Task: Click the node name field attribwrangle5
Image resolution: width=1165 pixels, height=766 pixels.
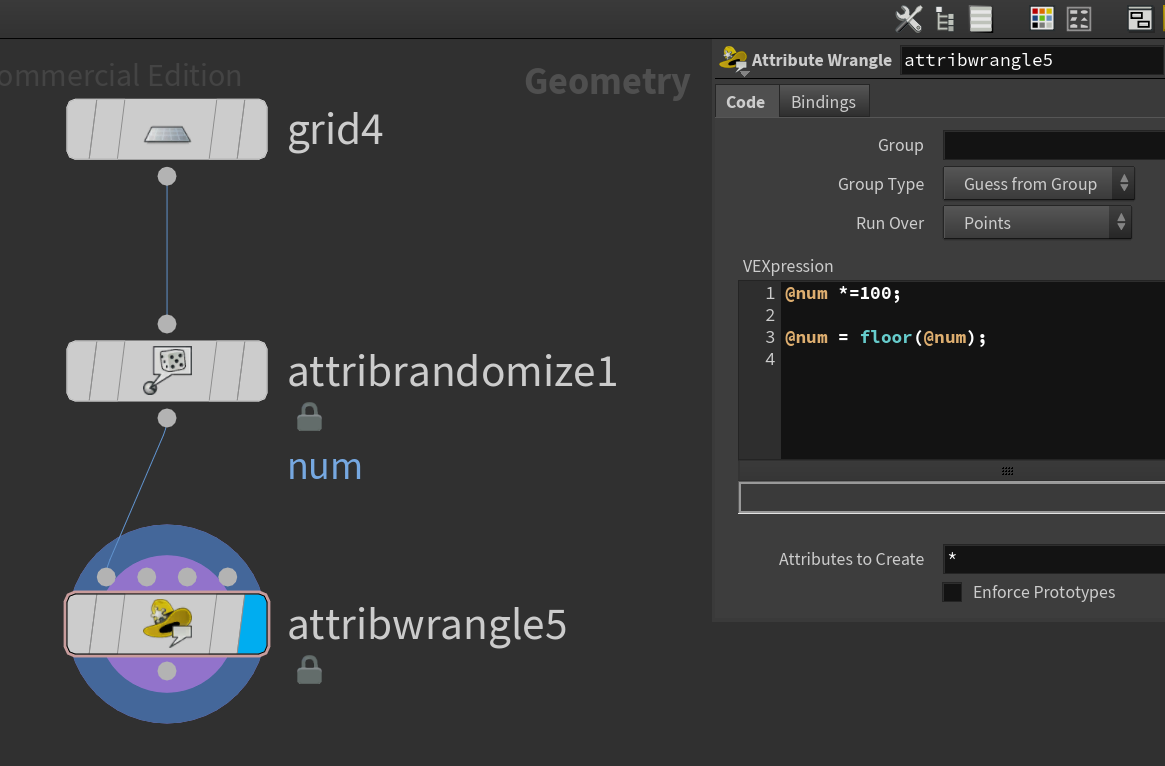Action: click(1032, 60)
